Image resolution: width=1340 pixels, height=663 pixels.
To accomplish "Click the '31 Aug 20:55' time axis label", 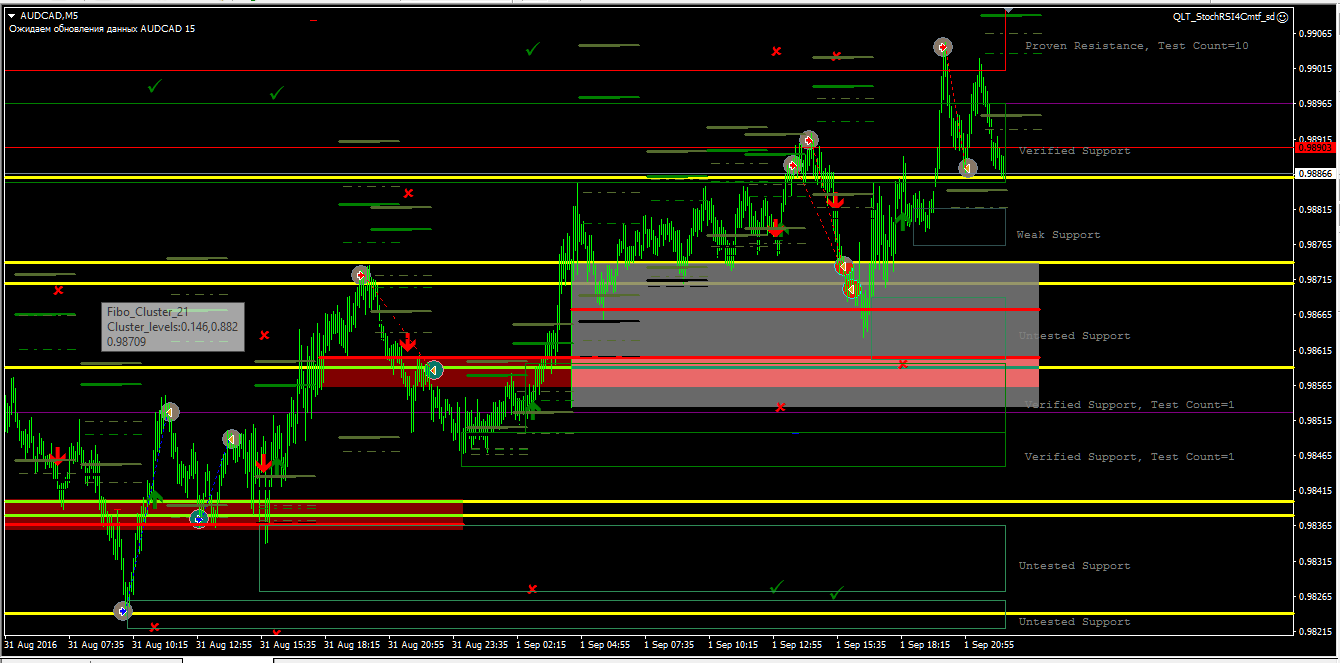I will [417, 645].
